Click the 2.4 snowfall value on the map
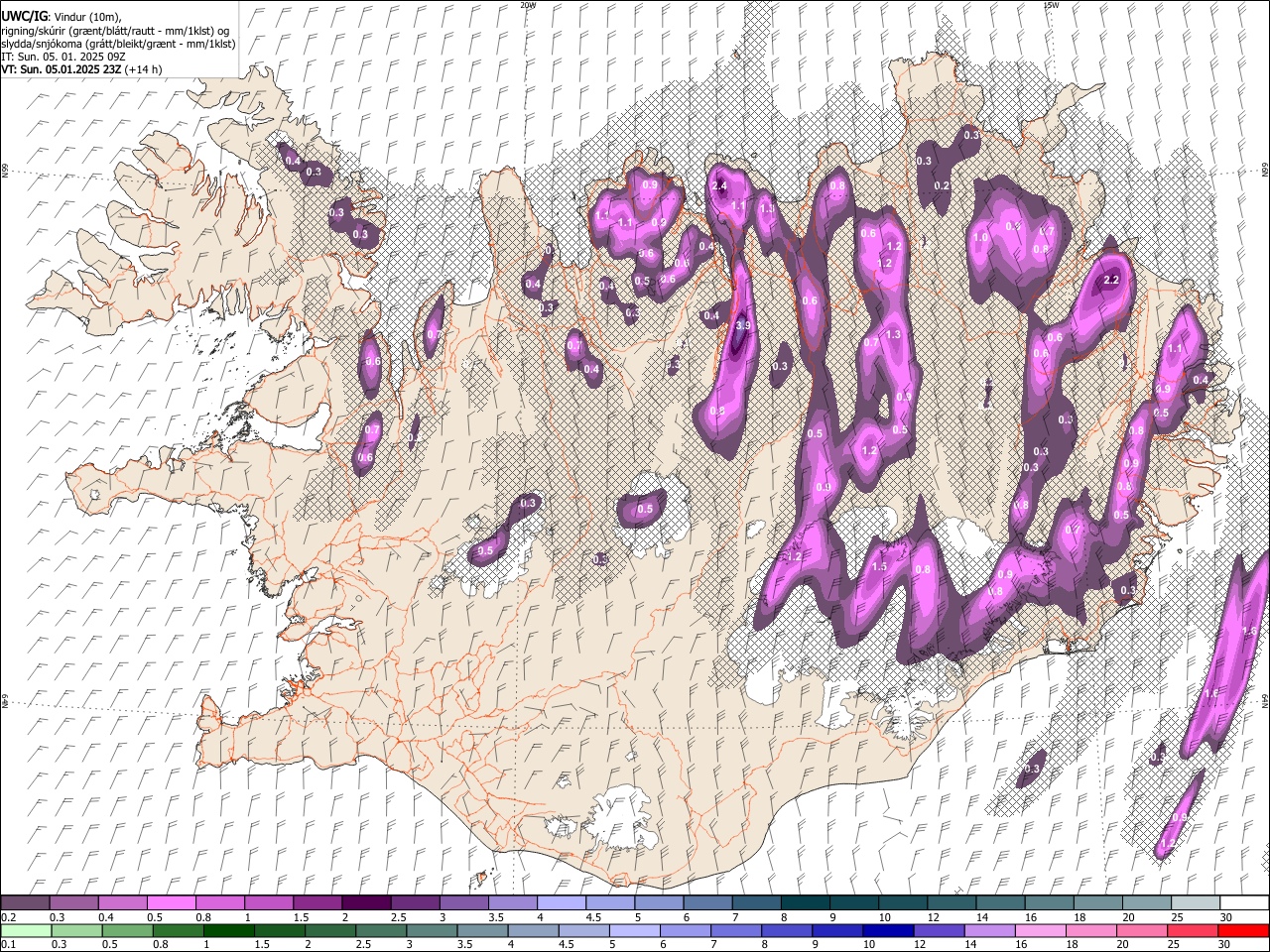The image size is (1270, 952). coord(720,185)
